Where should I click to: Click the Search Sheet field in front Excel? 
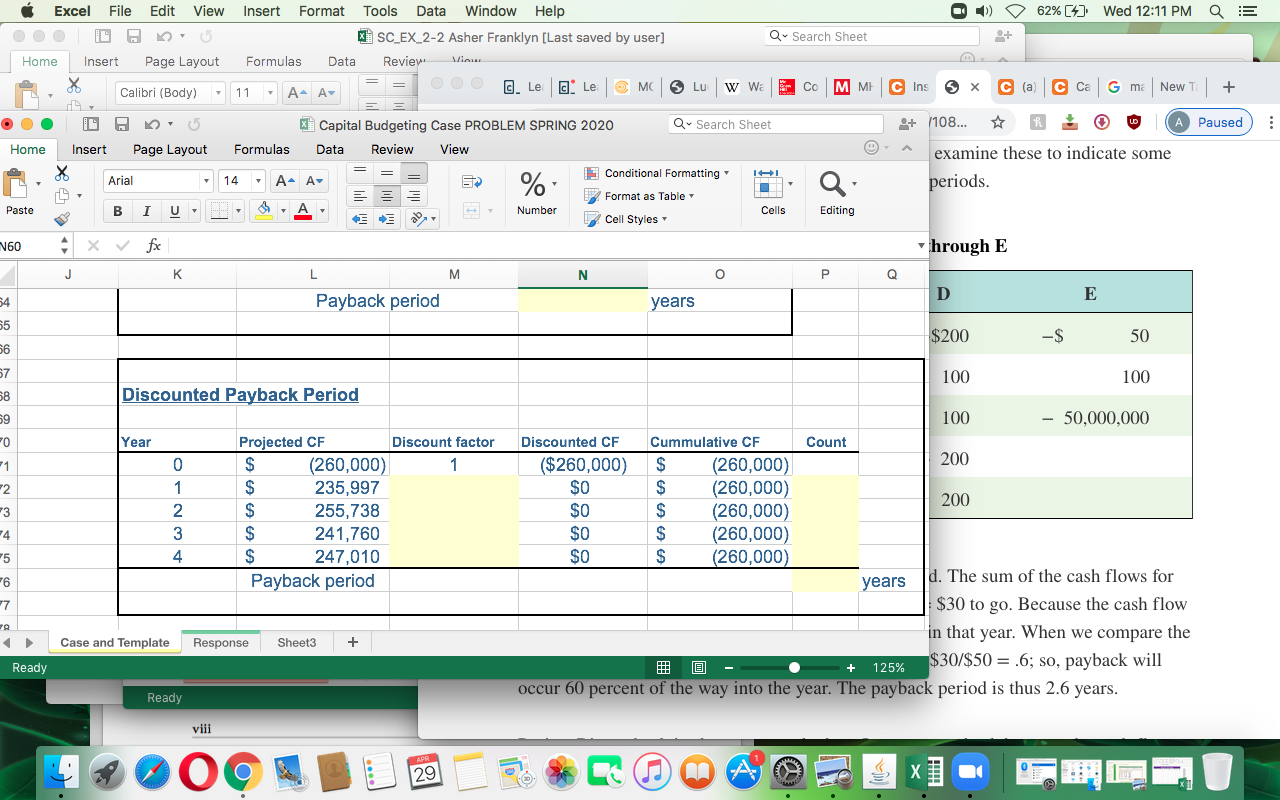776,124
